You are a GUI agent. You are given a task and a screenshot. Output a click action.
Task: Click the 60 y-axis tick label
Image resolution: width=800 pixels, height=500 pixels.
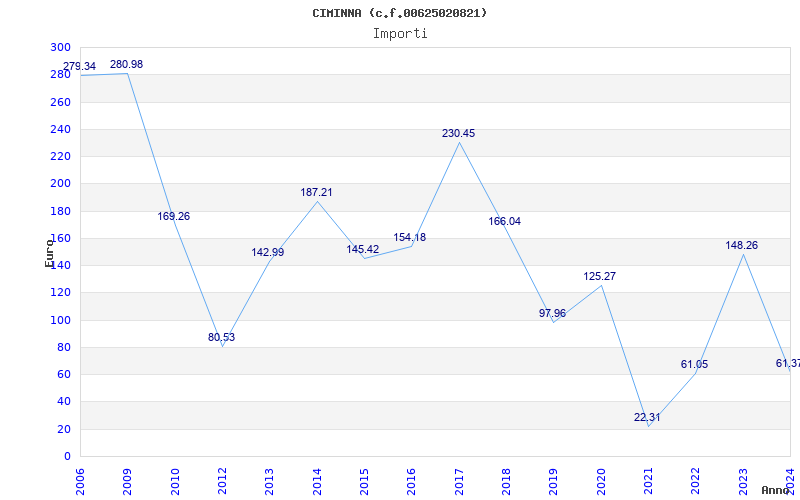coord(64,374)
